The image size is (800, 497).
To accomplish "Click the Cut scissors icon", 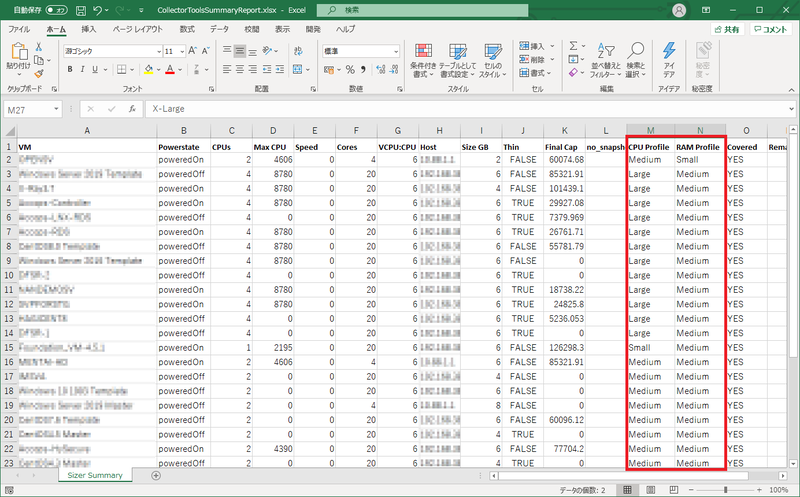I will pos(38,46).
